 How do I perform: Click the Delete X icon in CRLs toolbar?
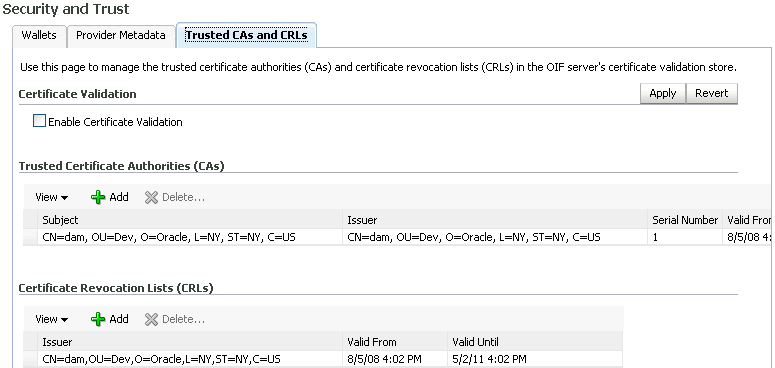(x=151, y=320)
